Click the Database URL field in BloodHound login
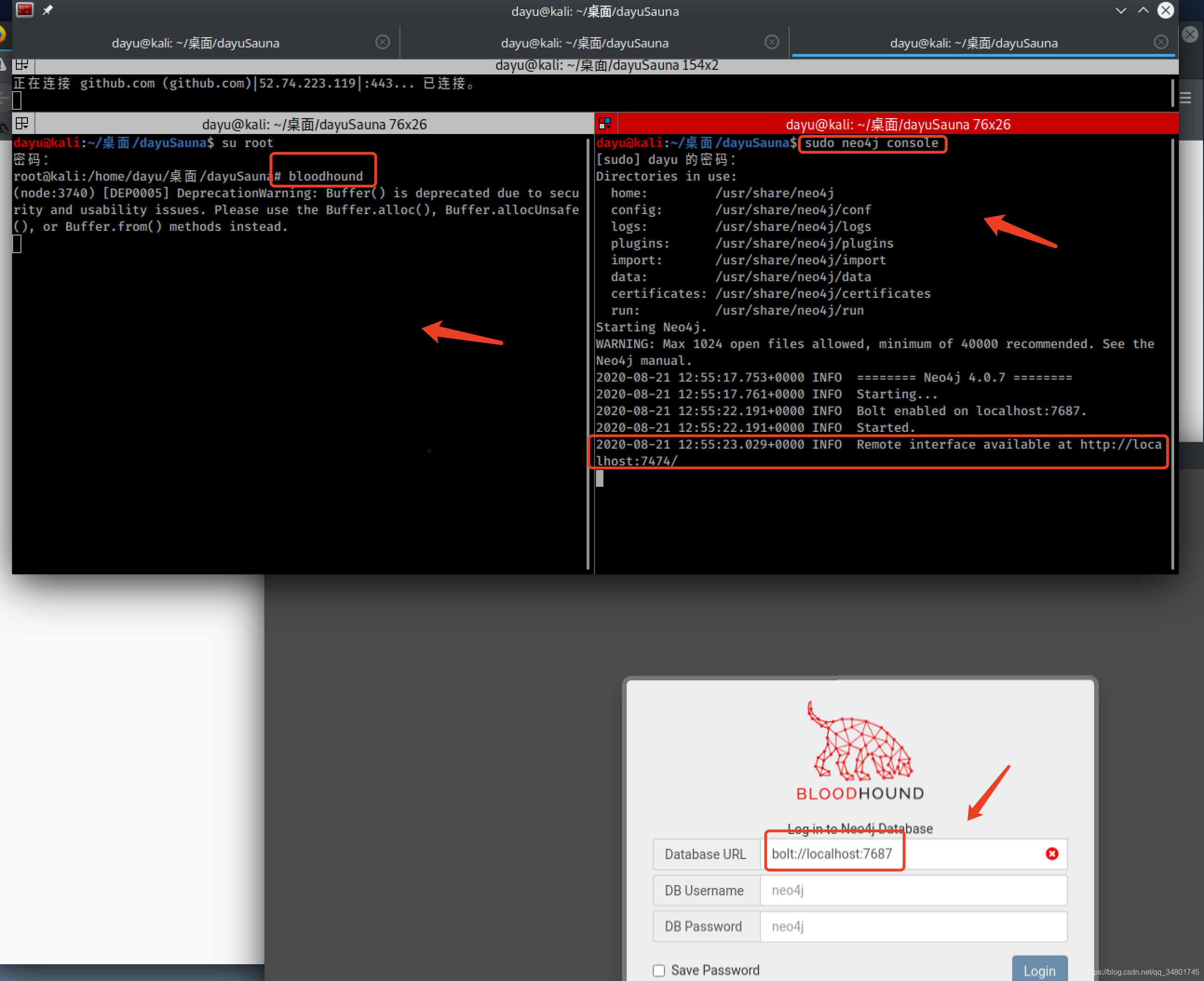 913,854
